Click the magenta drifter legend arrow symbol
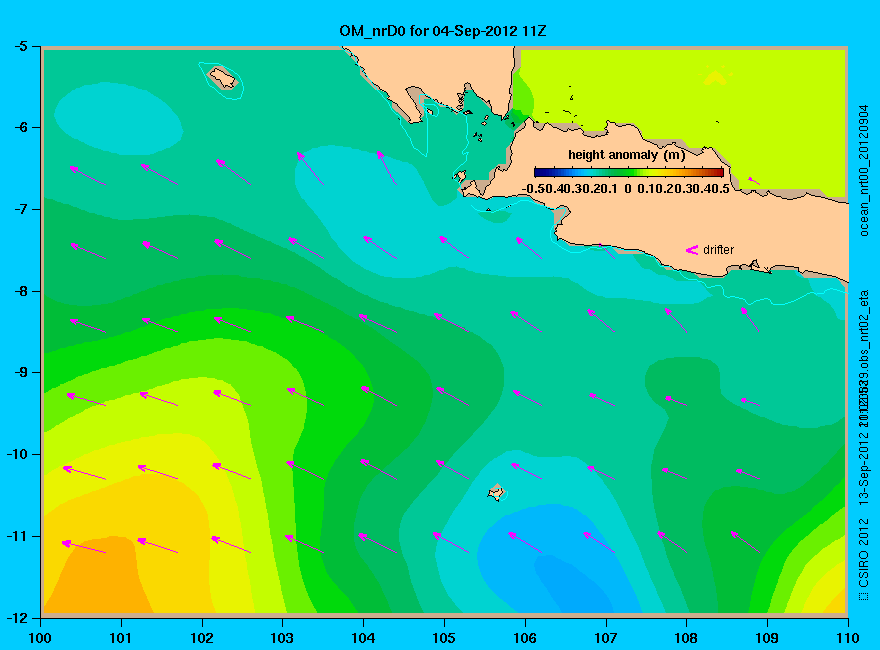The height and width of the screenshot is (650, 880). click(x=692, y=250)
